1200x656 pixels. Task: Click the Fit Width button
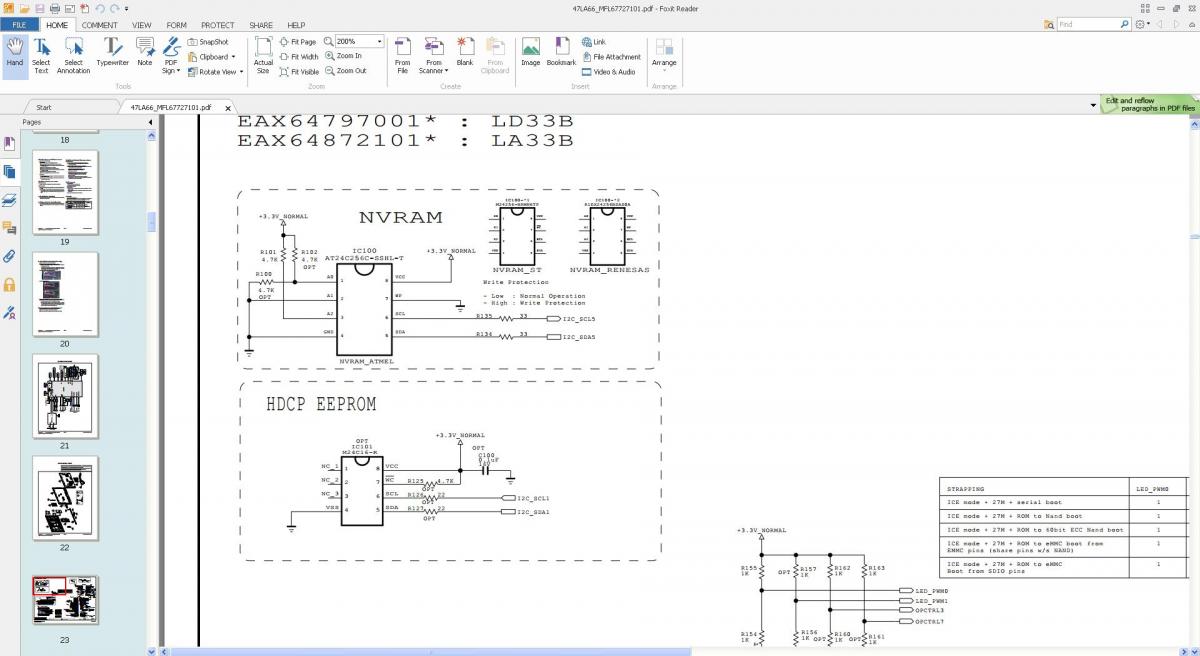[299, 57]
